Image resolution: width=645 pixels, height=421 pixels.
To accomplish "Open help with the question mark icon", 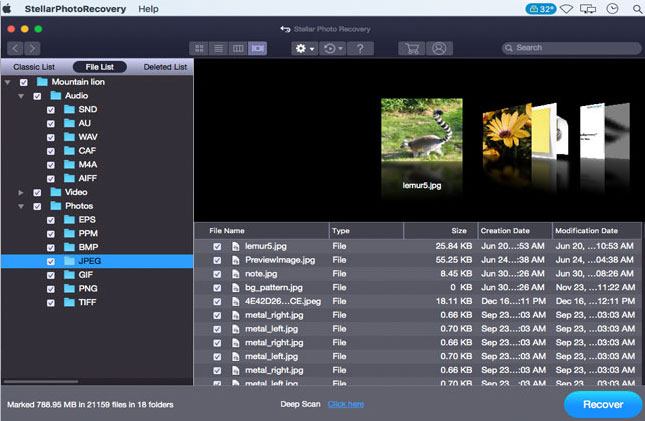I will pyautogui.click(x=360, y=49).
